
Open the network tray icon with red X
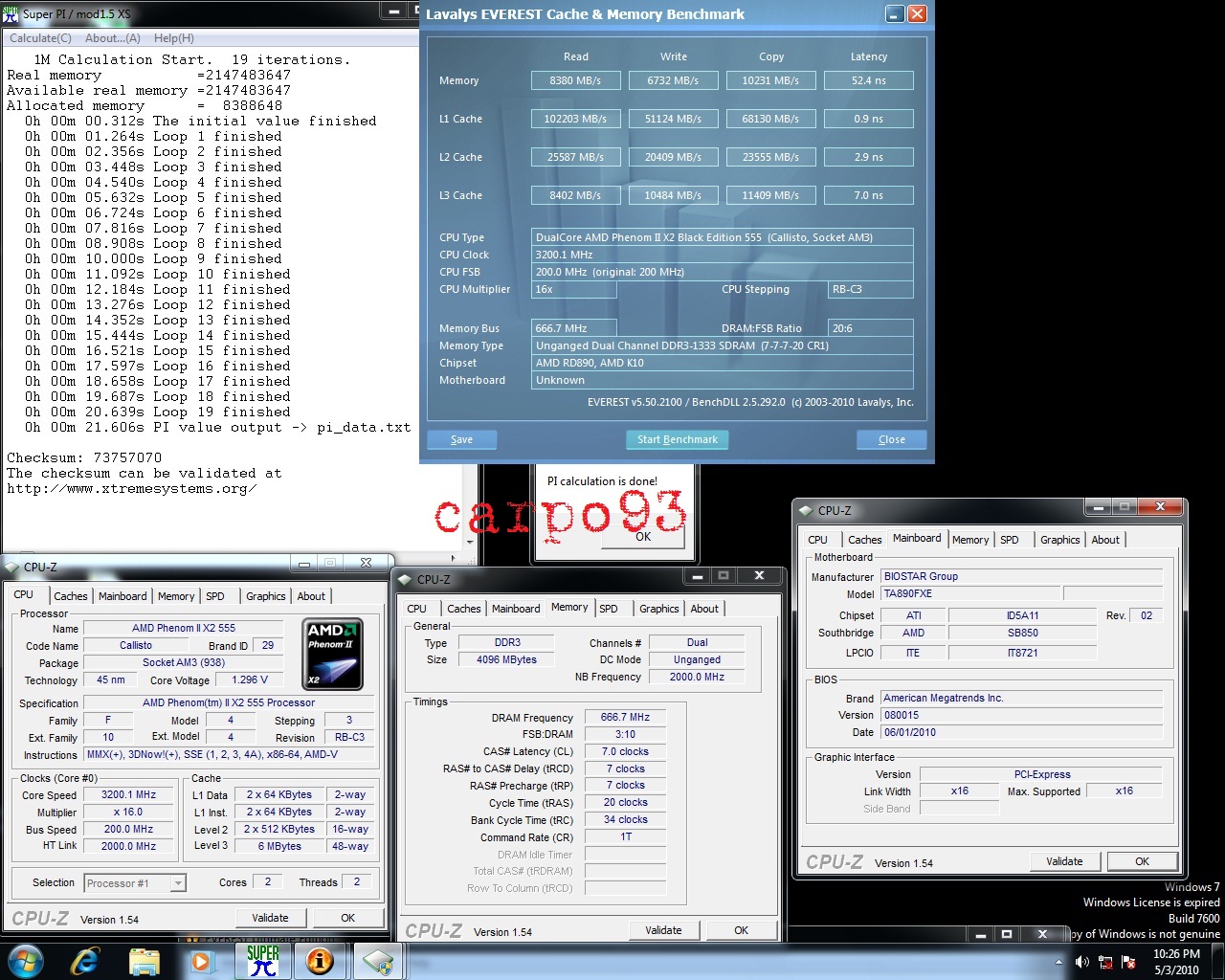[1105, 962]
